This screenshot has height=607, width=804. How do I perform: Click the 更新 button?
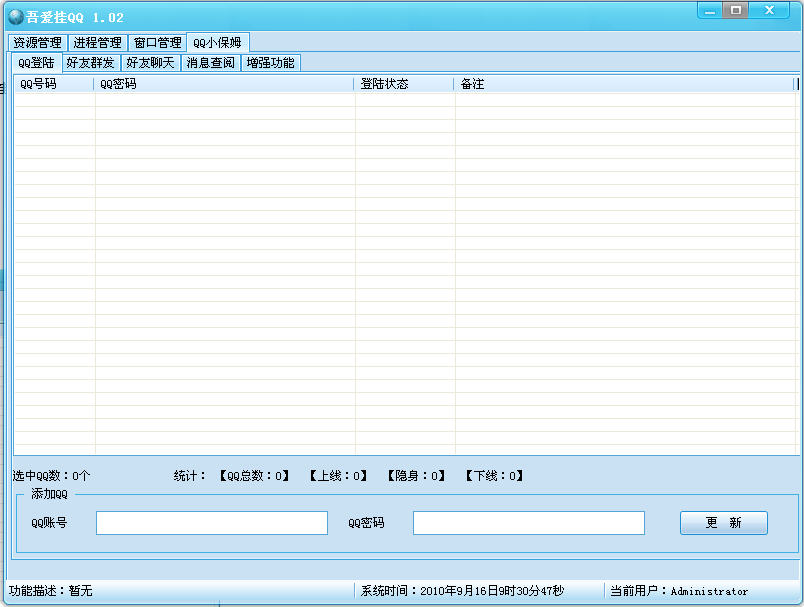pyautogui.click(x=723, y=523)
